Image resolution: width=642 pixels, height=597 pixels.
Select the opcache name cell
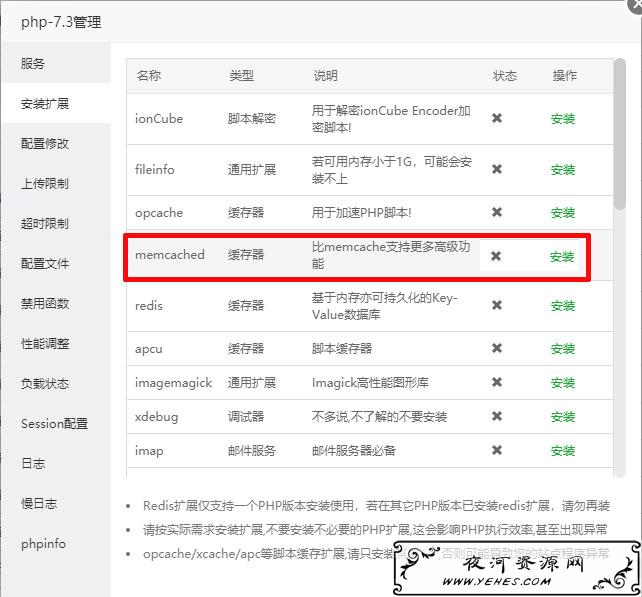(159, 213)
